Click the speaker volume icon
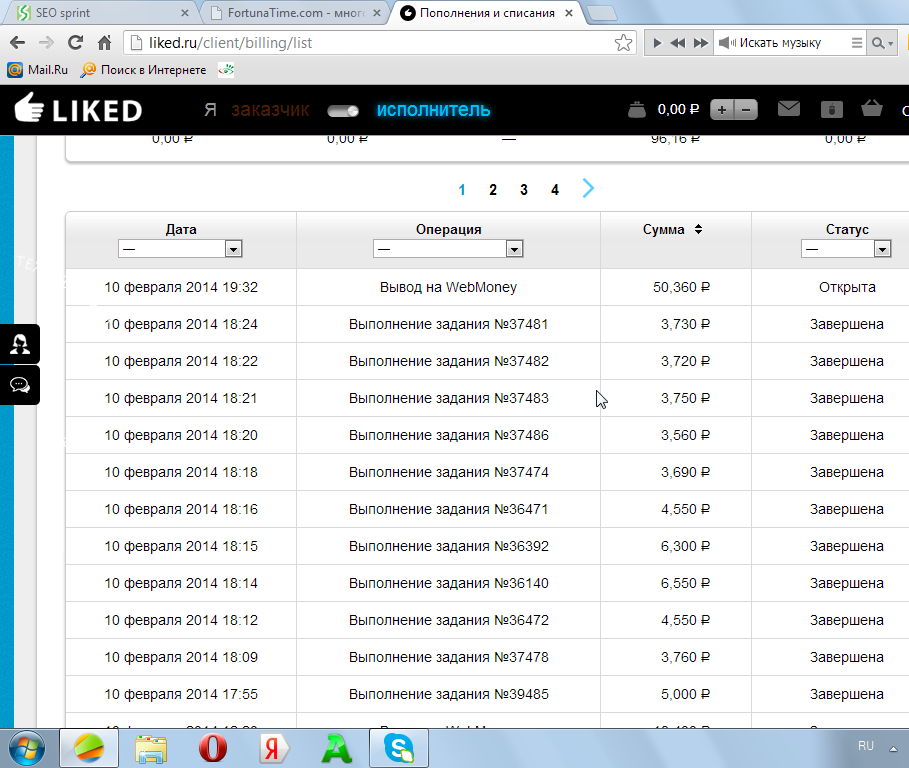 click(727, 43)
